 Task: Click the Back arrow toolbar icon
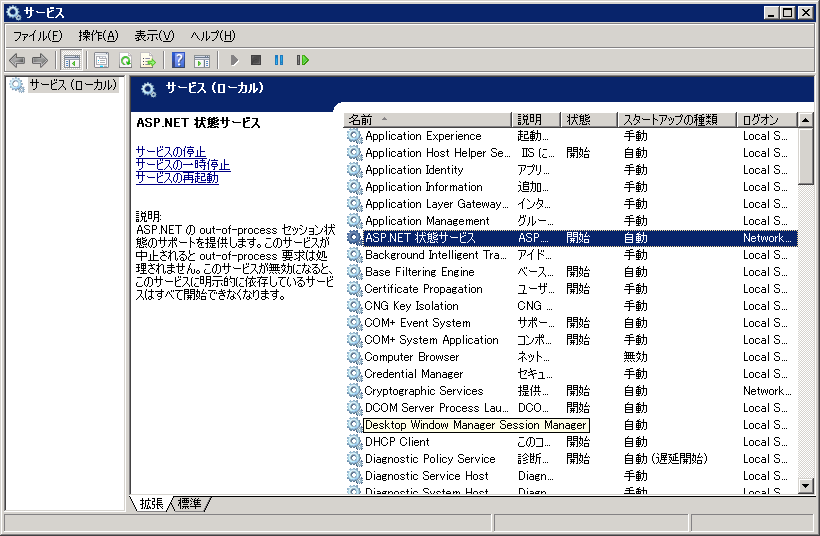[17, 60]
